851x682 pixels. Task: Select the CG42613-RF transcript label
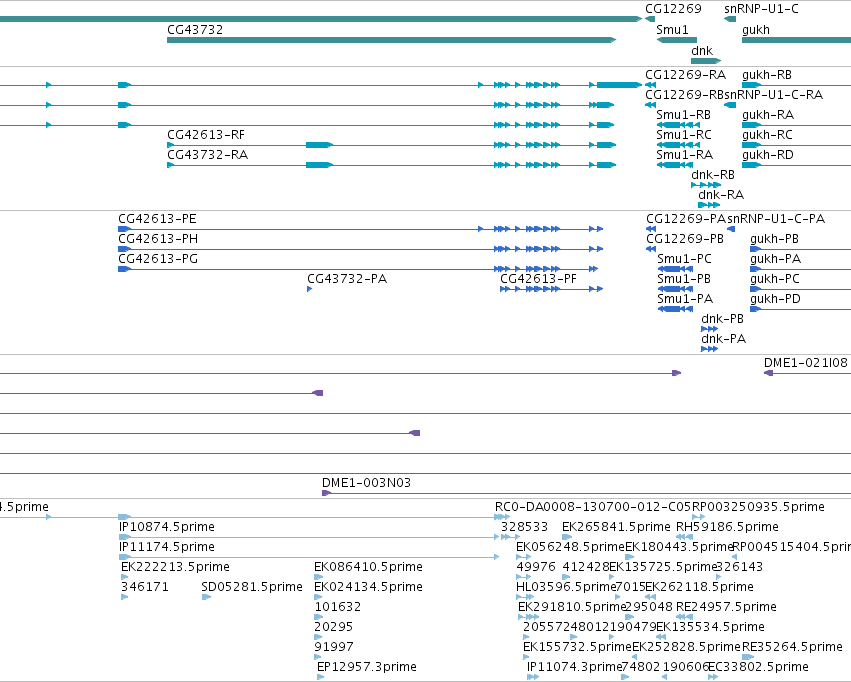click(x=206, y=135)
